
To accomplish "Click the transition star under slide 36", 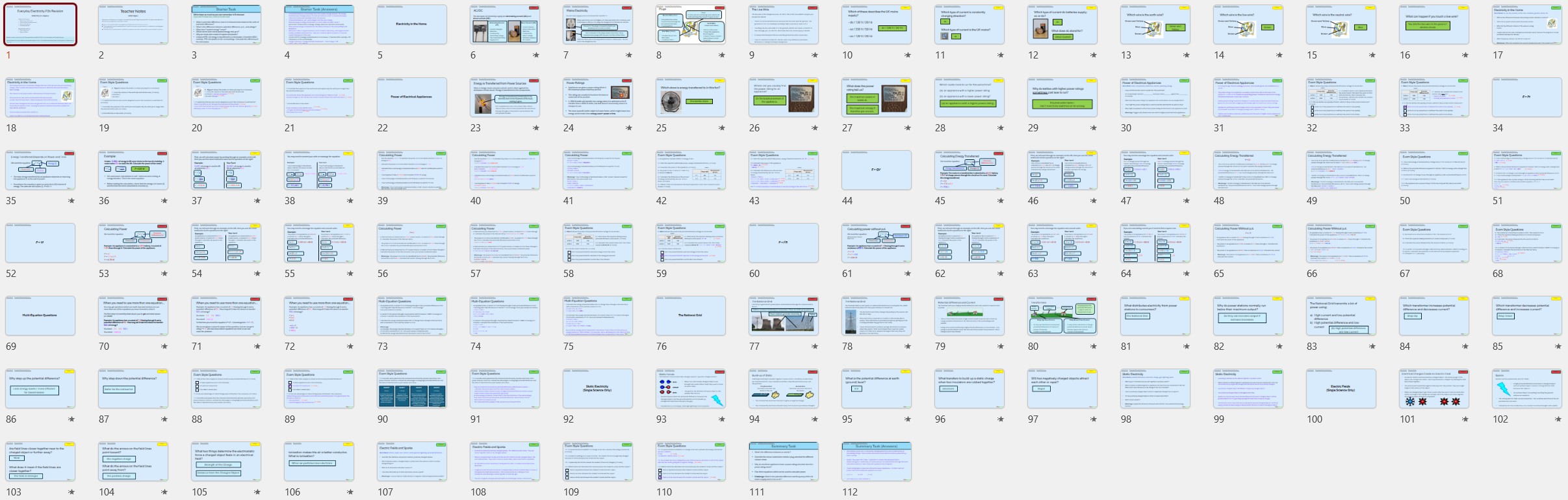I will click(164, 201).
